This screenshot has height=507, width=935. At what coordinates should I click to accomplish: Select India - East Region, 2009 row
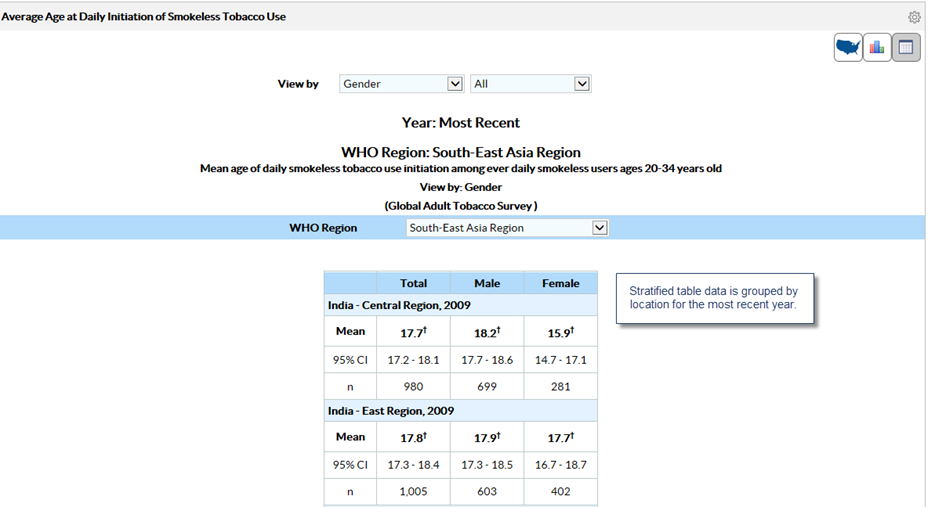(x=391, y=411)
